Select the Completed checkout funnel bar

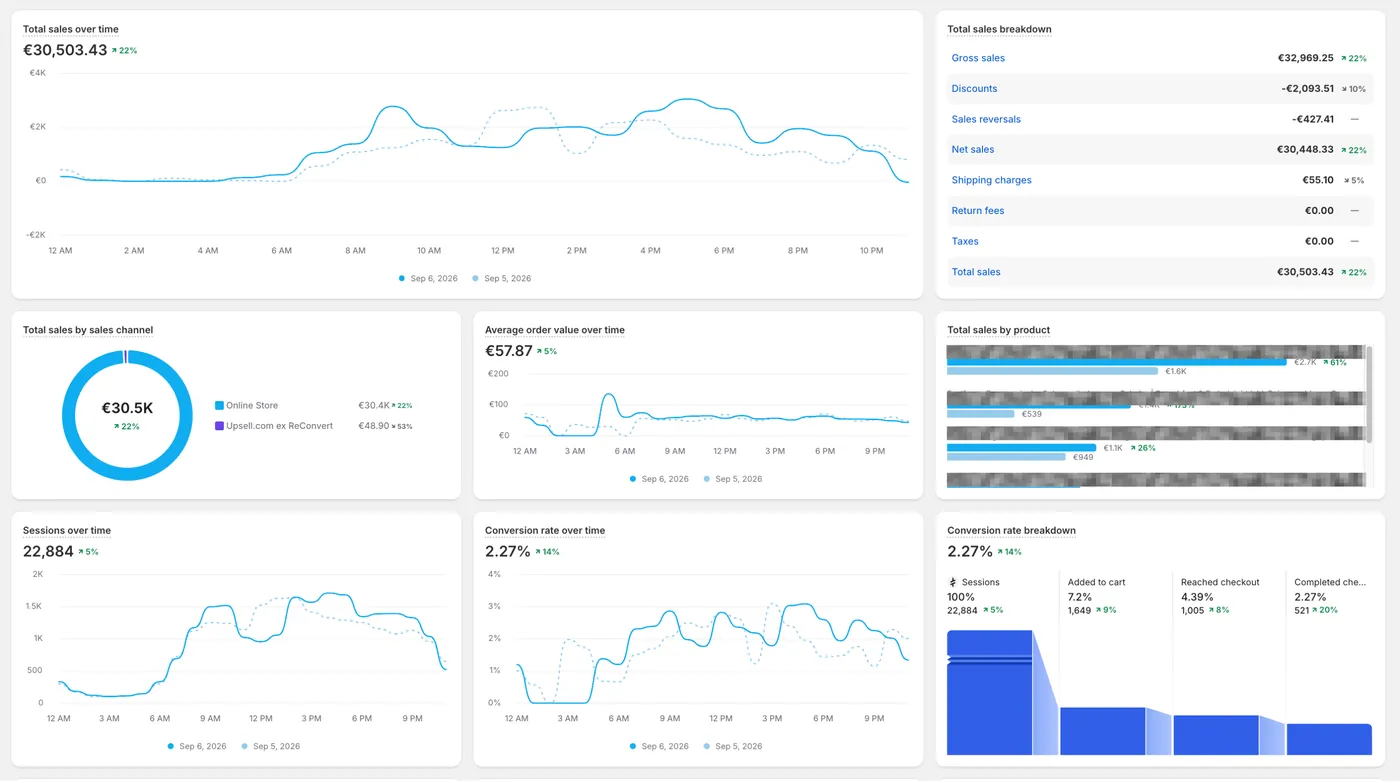[1329, 739]
